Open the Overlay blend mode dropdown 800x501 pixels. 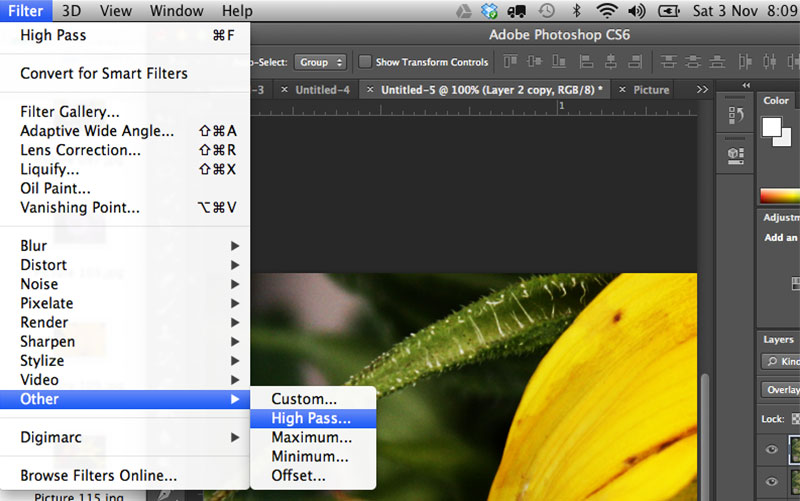[781, 390]
